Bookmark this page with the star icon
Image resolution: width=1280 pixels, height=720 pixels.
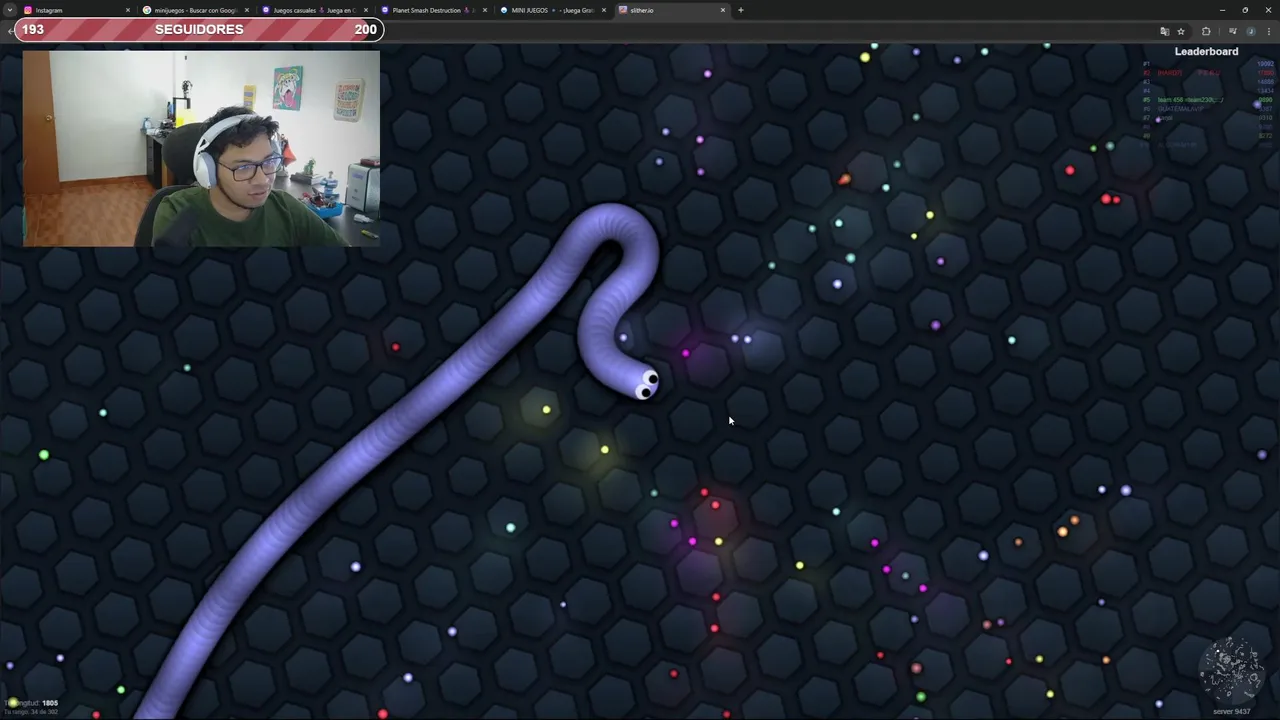point(1181,31)
